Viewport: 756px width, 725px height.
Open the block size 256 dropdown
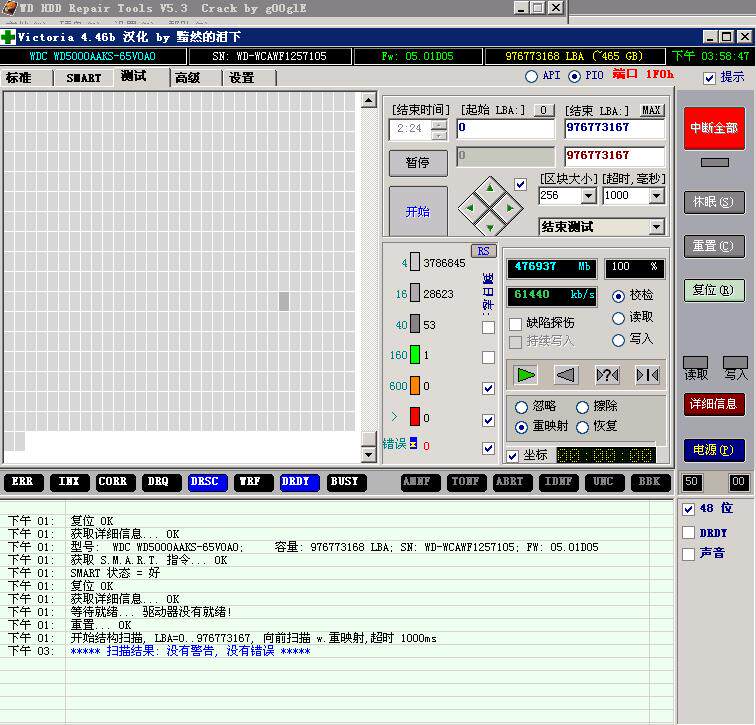(588, 196)
